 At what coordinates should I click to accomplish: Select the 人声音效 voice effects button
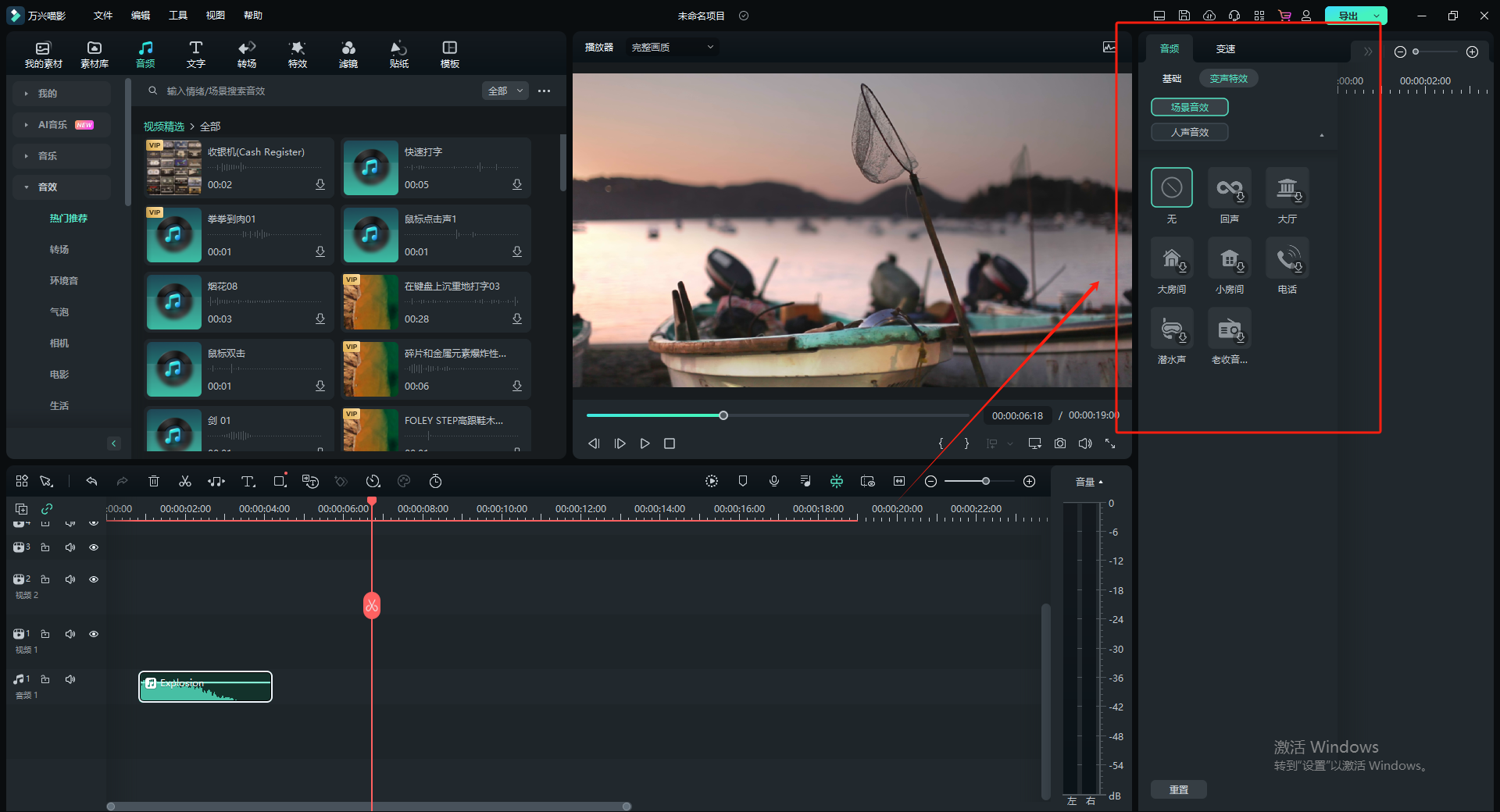(1189, 133)
